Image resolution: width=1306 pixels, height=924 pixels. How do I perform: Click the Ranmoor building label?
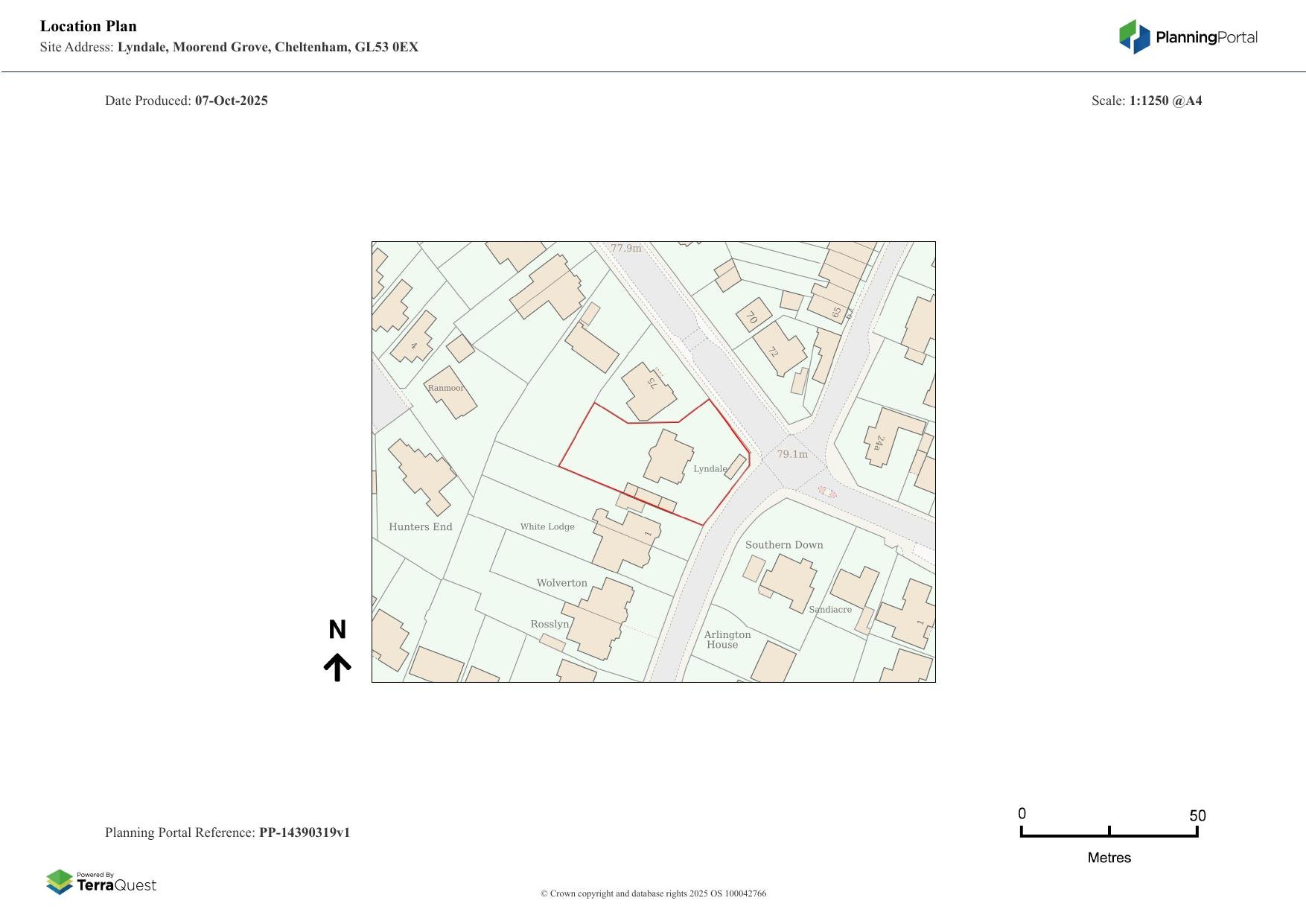[445, 388]
